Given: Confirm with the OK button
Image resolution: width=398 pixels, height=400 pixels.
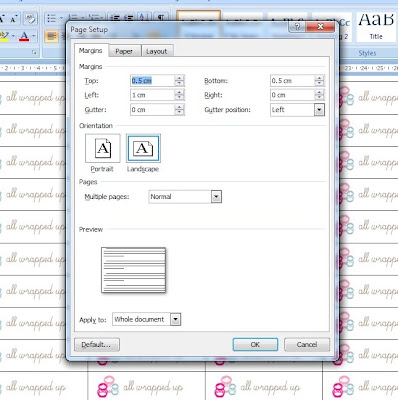Looking at the screenshot, I should coord(255,344).
